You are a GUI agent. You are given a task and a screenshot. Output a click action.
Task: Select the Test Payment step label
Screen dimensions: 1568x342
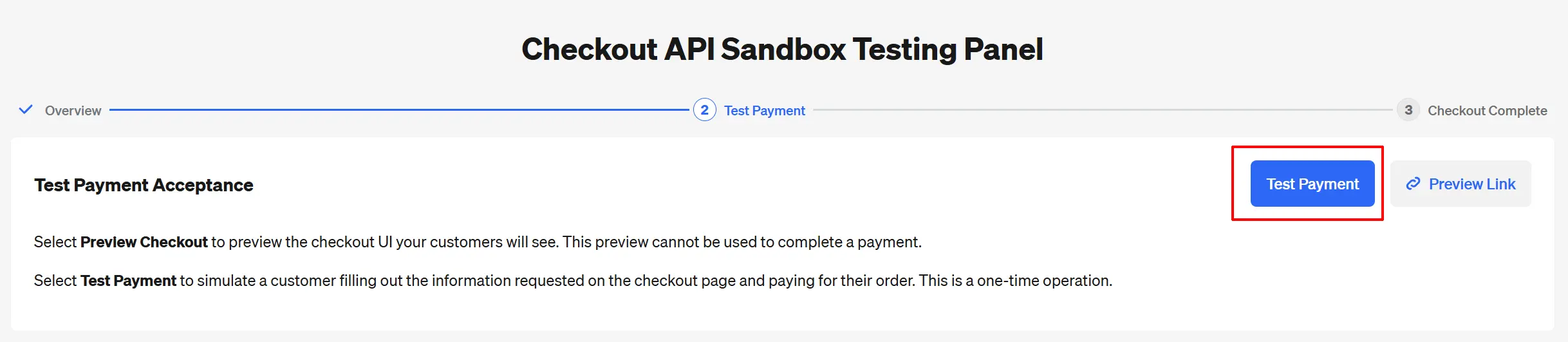point(764,111)
